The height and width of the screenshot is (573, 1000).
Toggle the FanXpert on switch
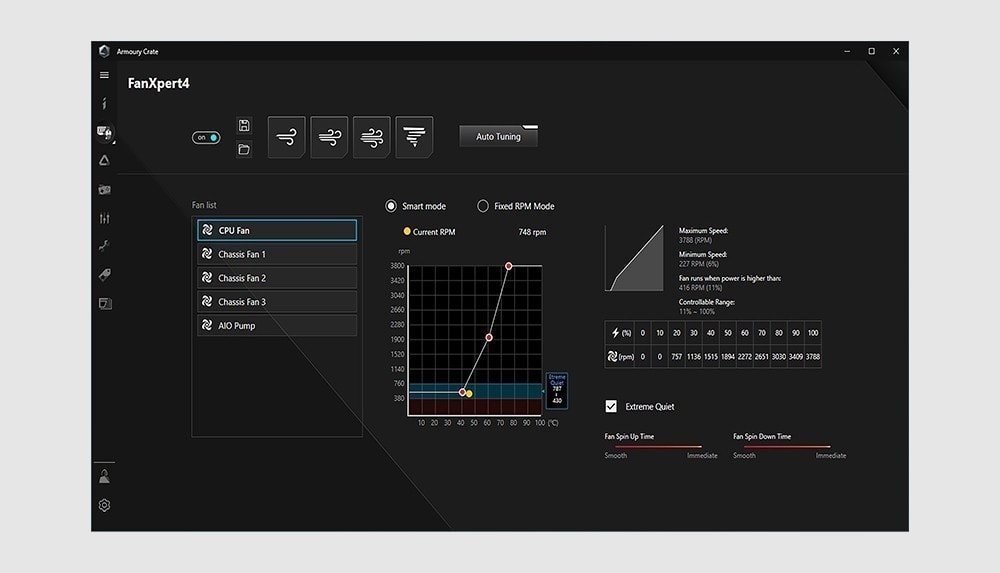206,137
